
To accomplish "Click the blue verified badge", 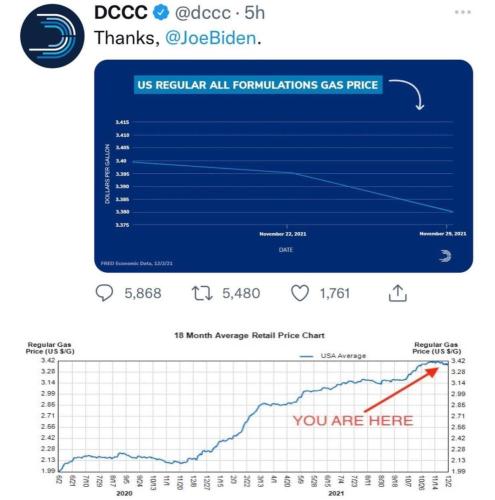I will click(x=161, y=13).
